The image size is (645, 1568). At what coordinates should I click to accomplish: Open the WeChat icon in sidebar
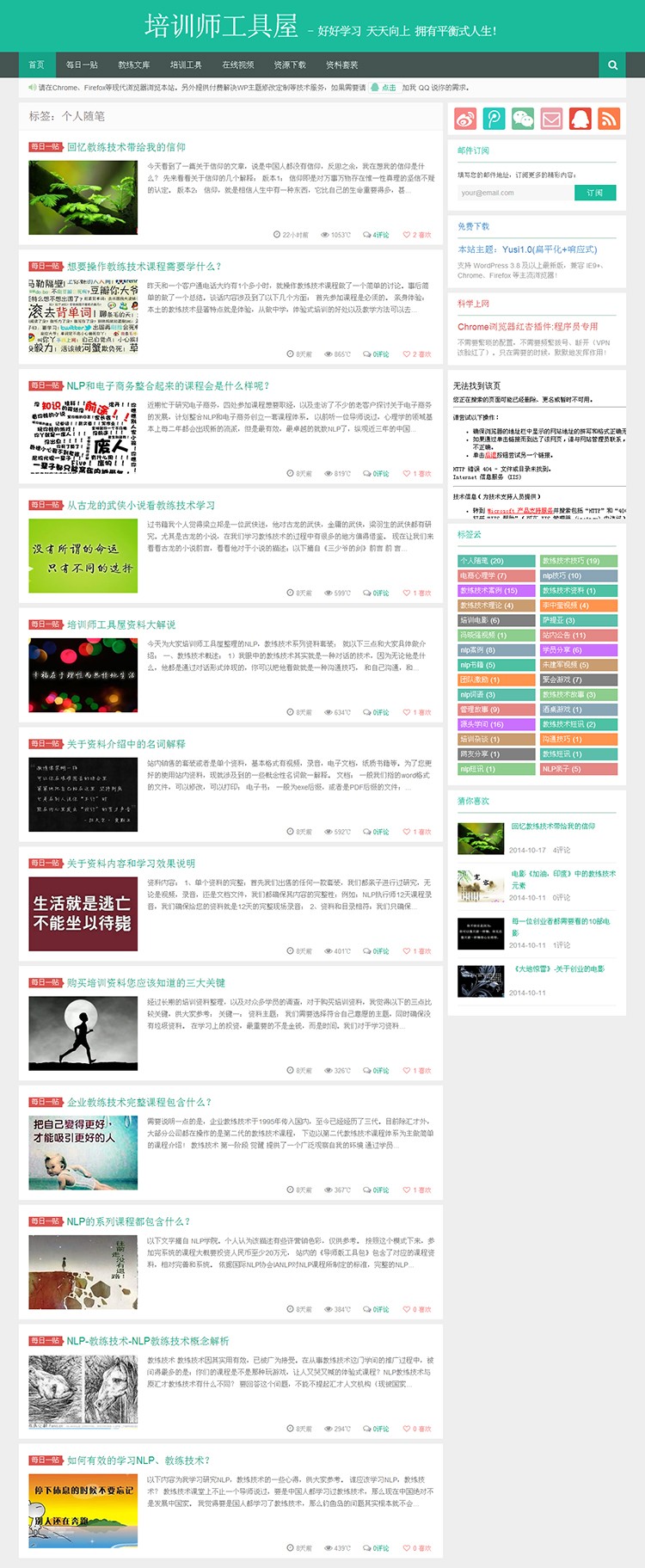click(523, 119)
